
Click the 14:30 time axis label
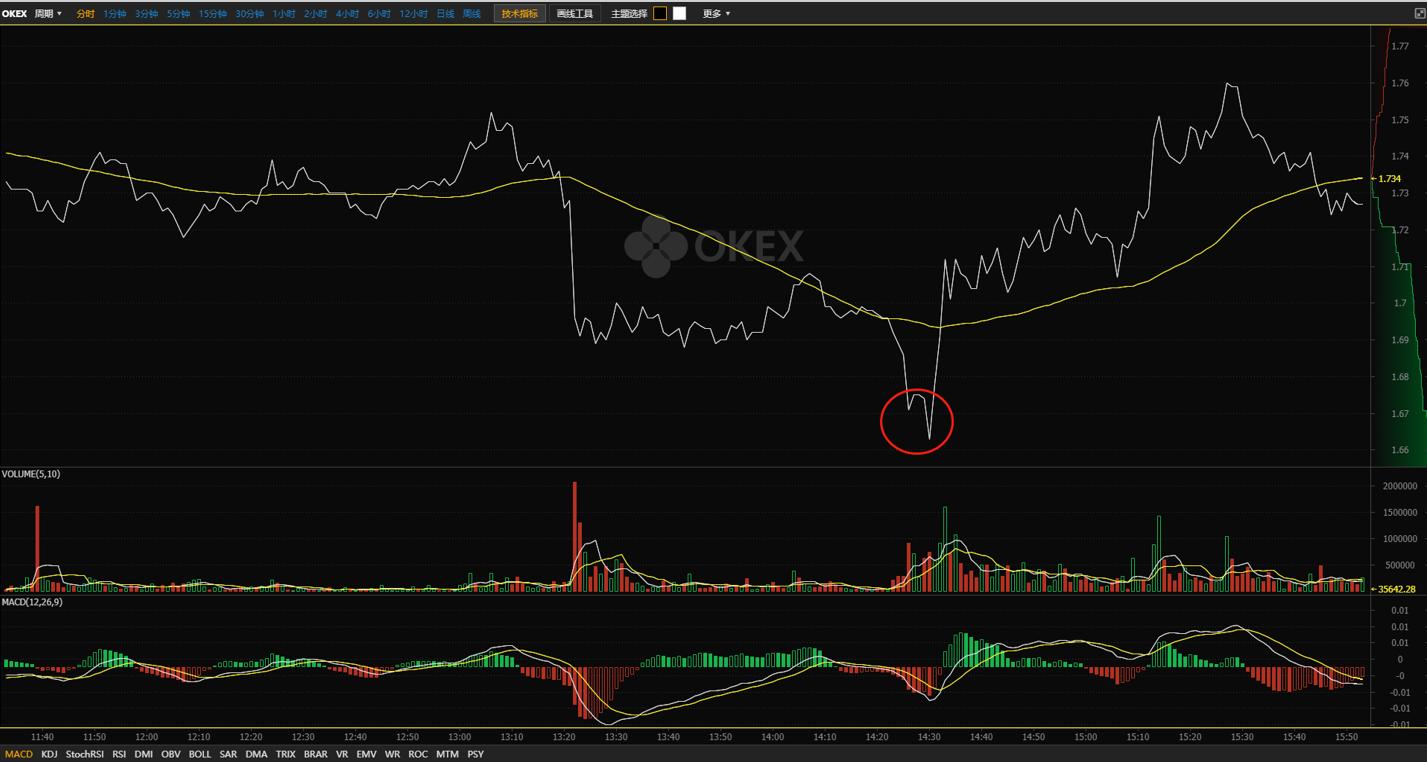pyautogui.click(x=929, y=737)
